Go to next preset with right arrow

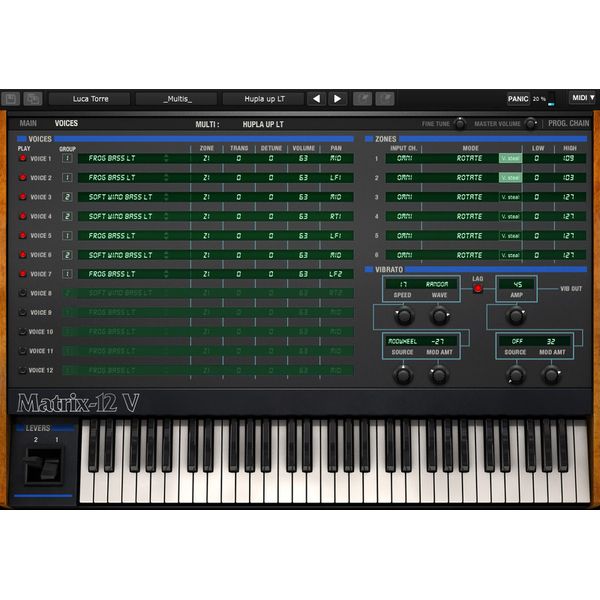(338, 99)
